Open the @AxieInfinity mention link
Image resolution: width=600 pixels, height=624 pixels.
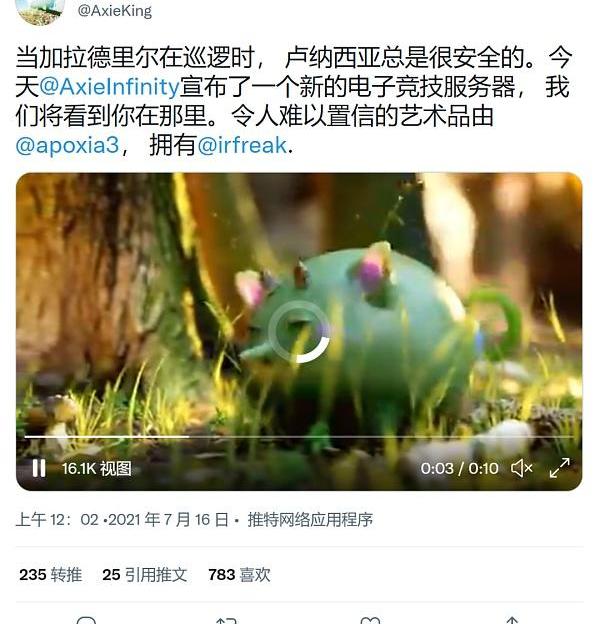pyautogui.click(x=109, y=87)
